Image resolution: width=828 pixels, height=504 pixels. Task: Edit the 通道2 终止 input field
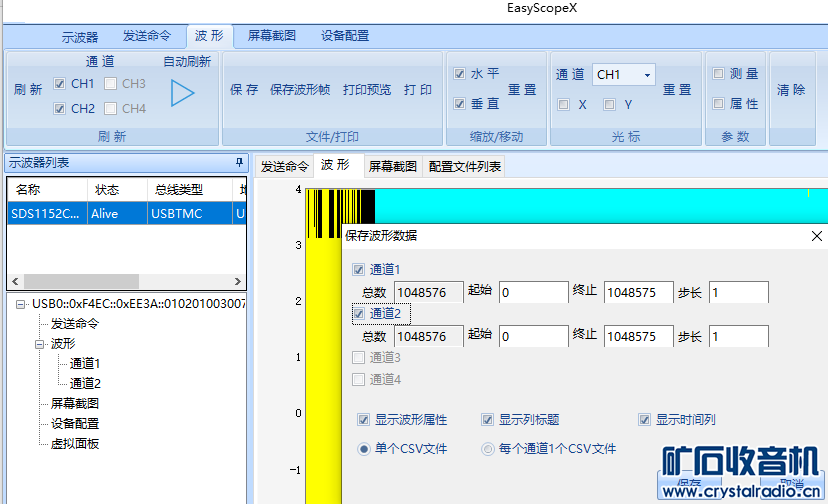638,336
